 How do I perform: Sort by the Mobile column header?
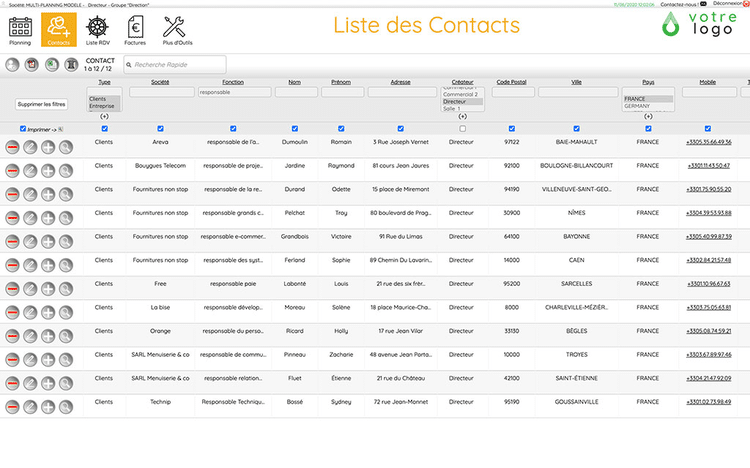(x=708, y=82)
